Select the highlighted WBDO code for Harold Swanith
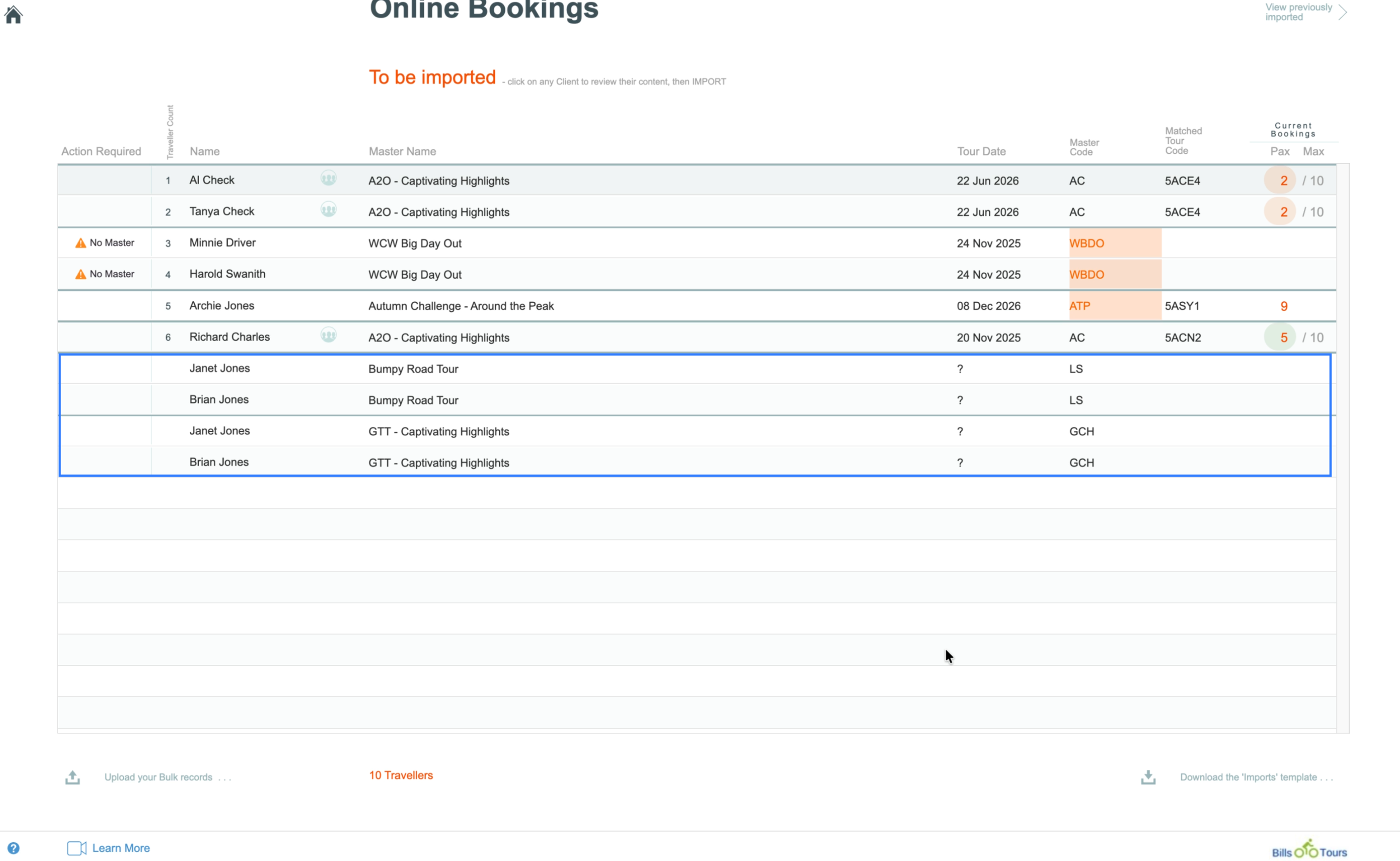This screenshot has height=861, width=1400. [1086, 275]
